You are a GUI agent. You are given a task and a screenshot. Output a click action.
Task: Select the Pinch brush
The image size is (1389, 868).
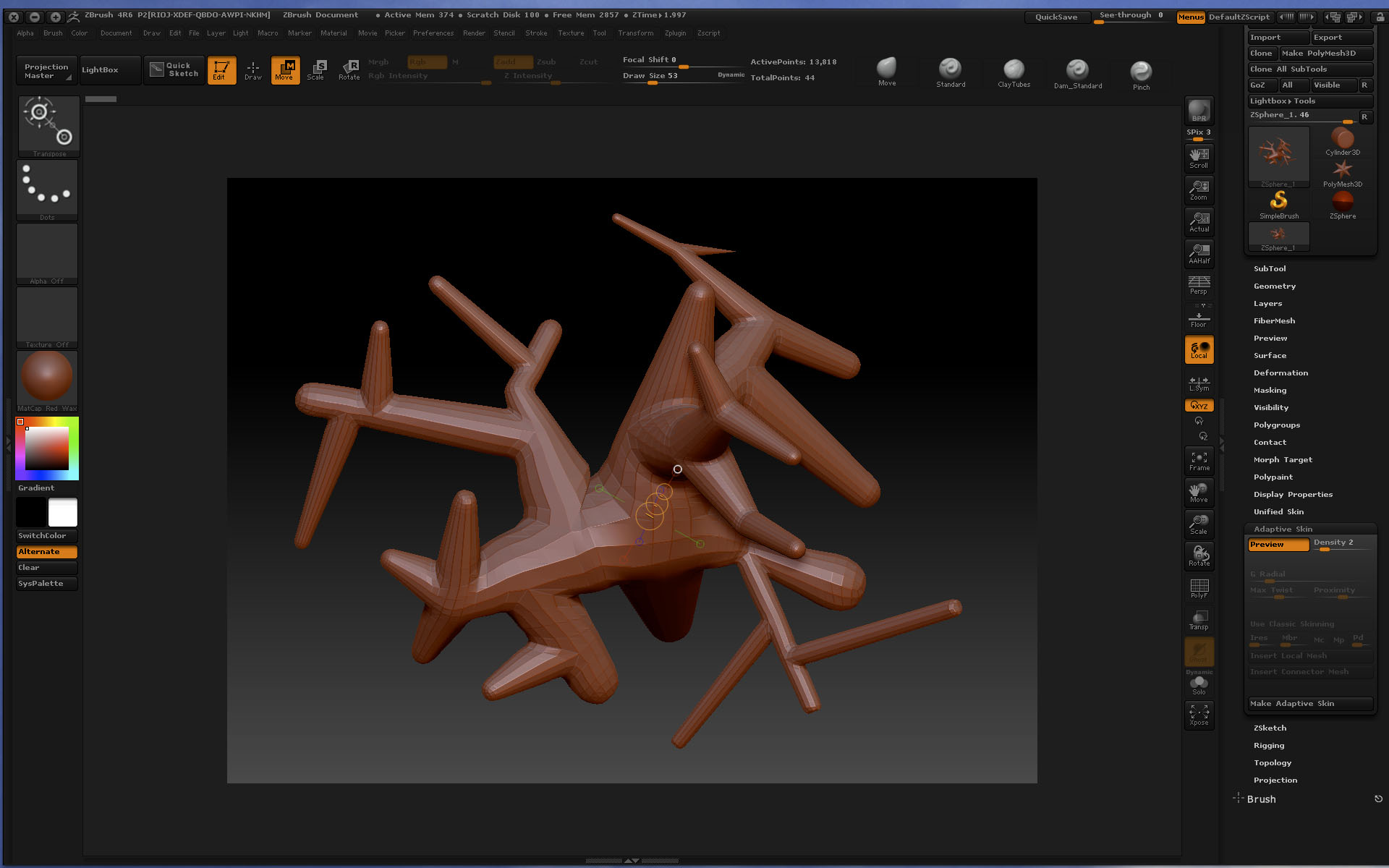[1141, 75]
